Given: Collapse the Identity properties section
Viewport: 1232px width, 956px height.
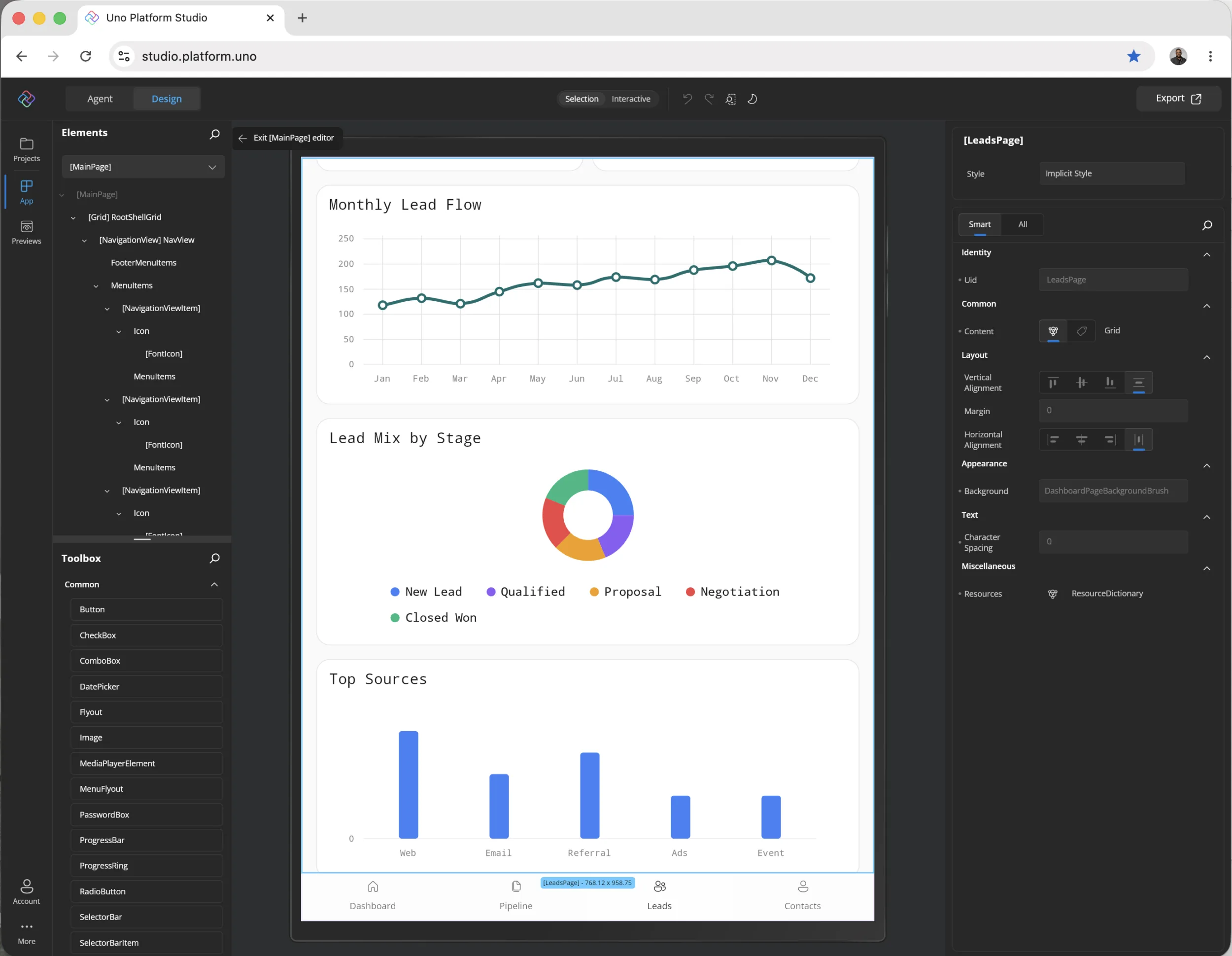Looking at the screenshot, I should tap(1206, 254).
